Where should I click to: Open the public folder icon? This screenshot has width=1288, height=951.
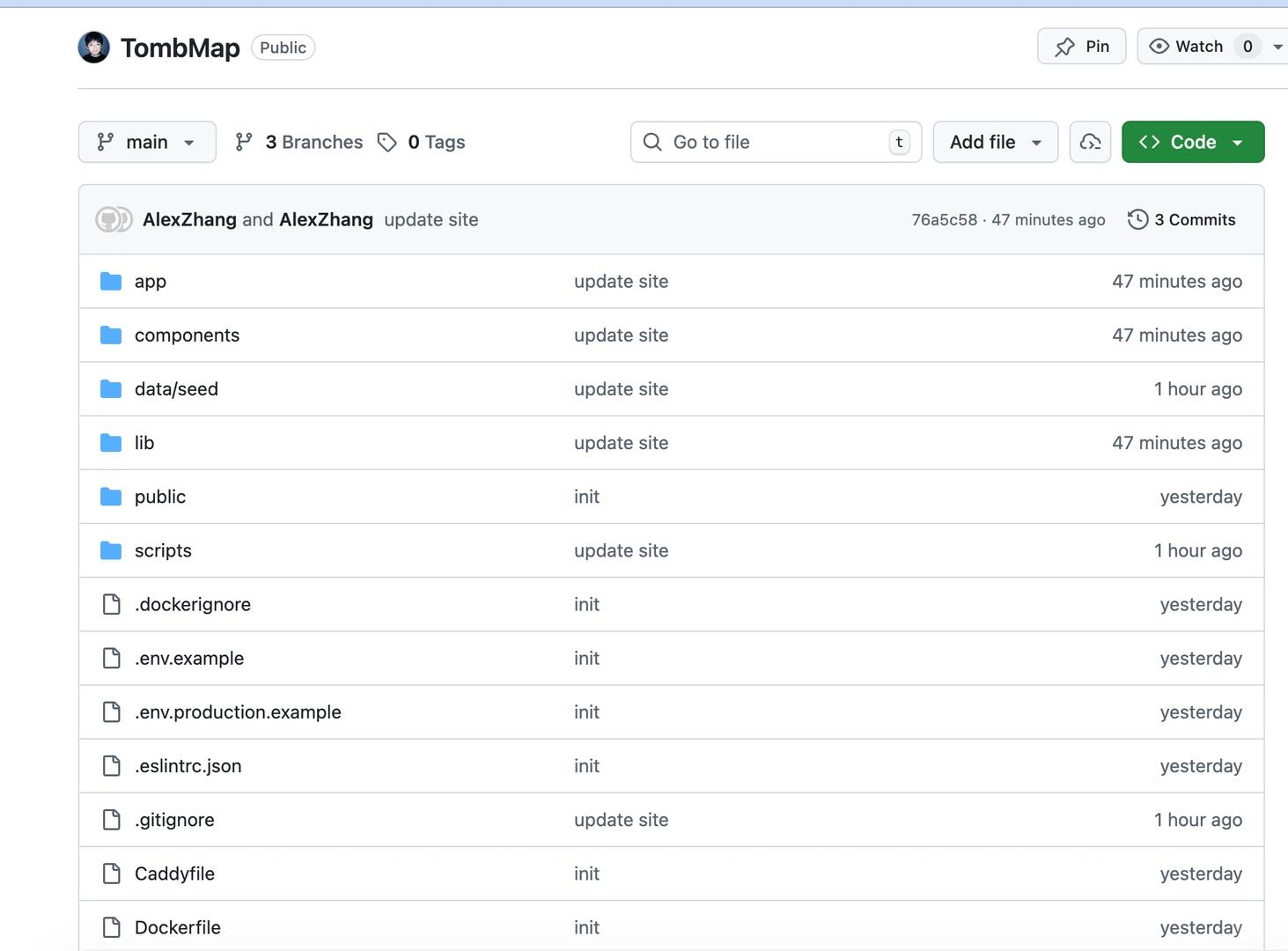pyautogui.click(x=111, y=497)
